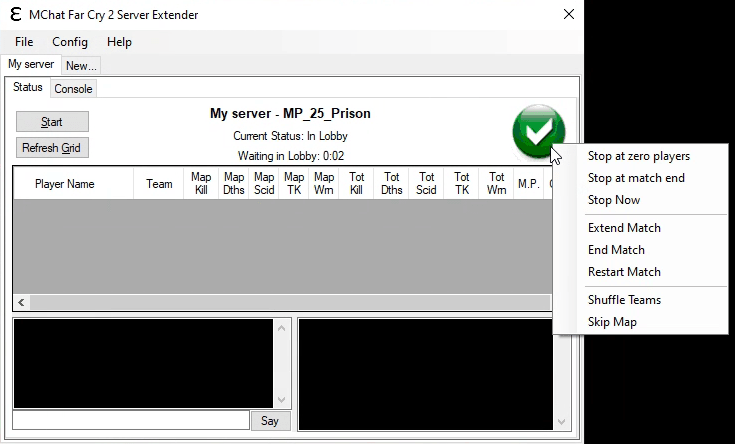Click the chat message input field
This screenshot has width=735, height=444.
[130, 421]
